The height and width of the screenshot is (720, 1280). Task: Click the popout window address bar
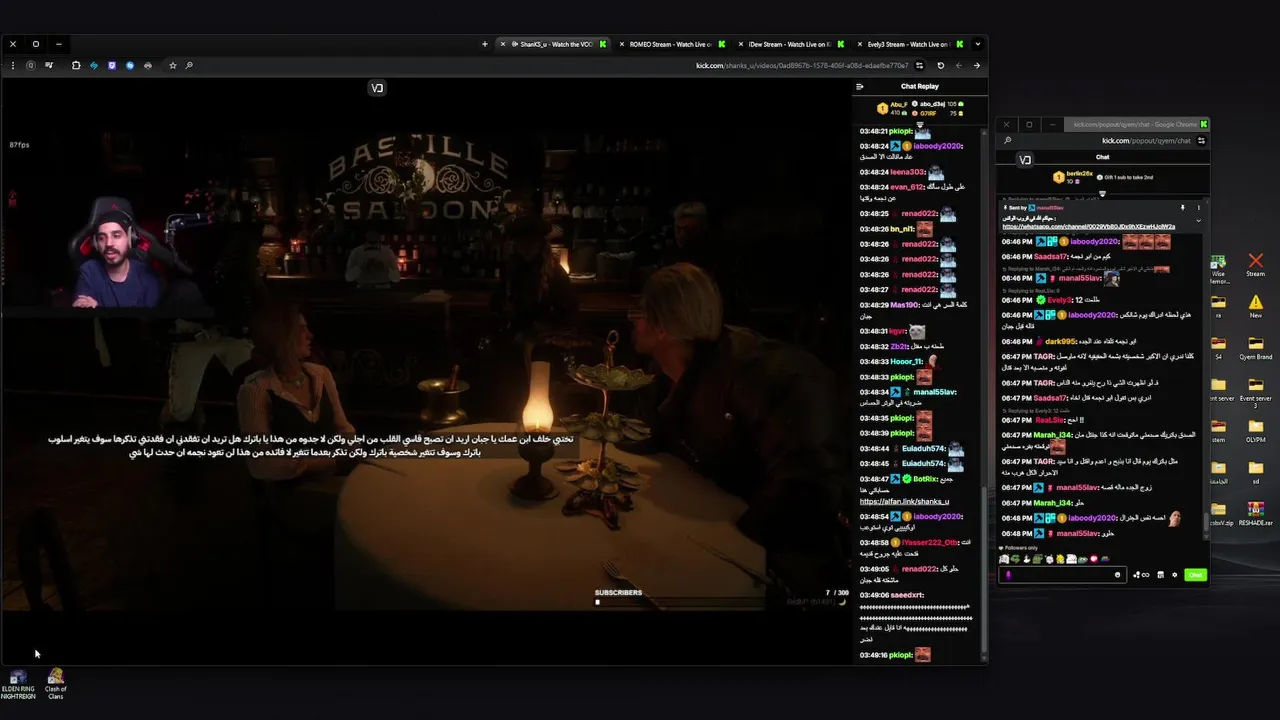[x=1147, y=141]
